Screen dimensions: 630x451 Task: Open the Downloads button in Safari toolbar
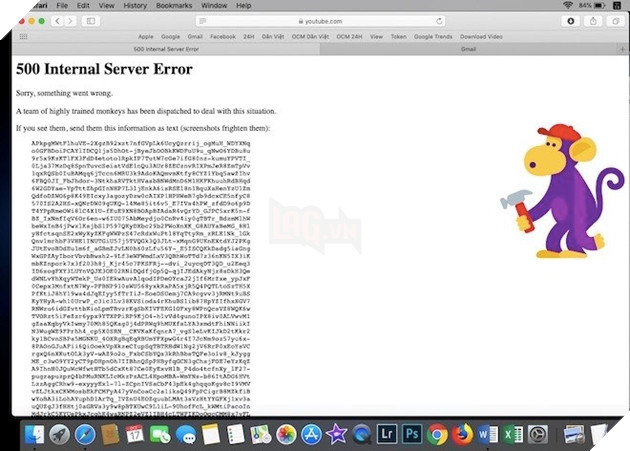coord(571,21)
